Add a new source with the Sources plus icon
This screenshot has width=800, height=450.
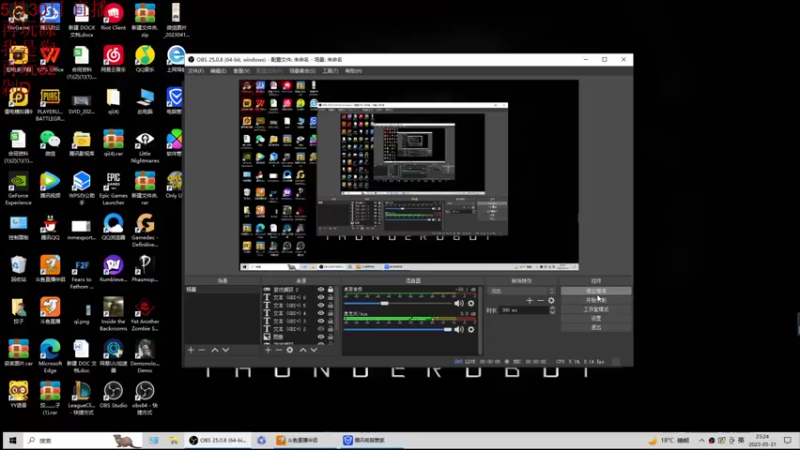tap(268, 350)
